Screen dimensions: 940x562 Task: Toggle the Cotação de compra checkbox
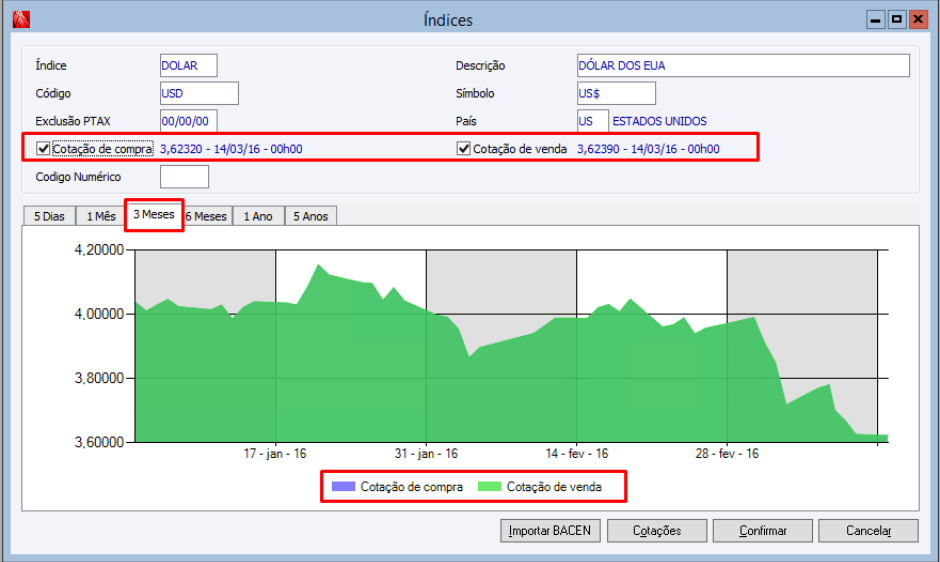coord(43,148)
